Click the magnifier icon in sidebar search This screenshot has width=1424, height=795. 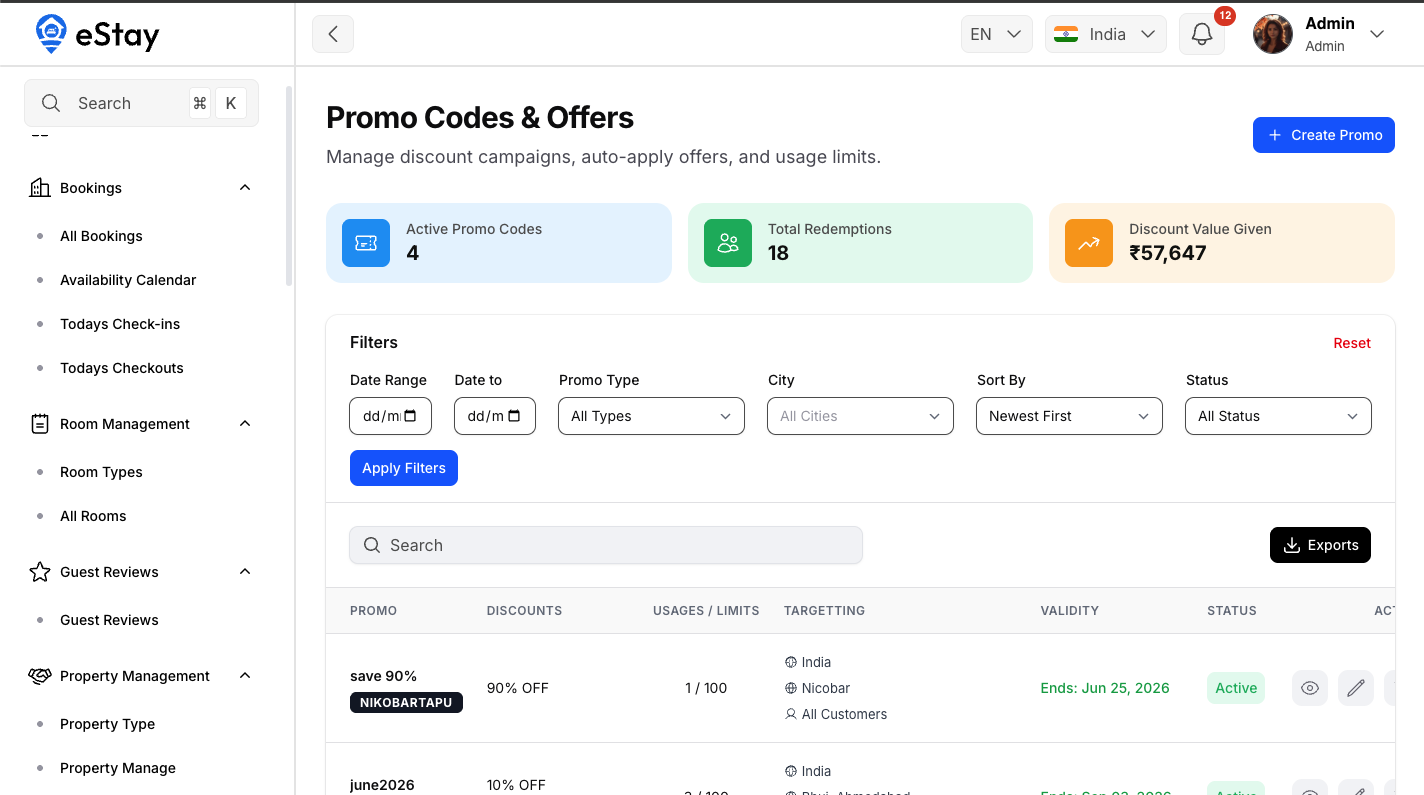coord(51,103)
